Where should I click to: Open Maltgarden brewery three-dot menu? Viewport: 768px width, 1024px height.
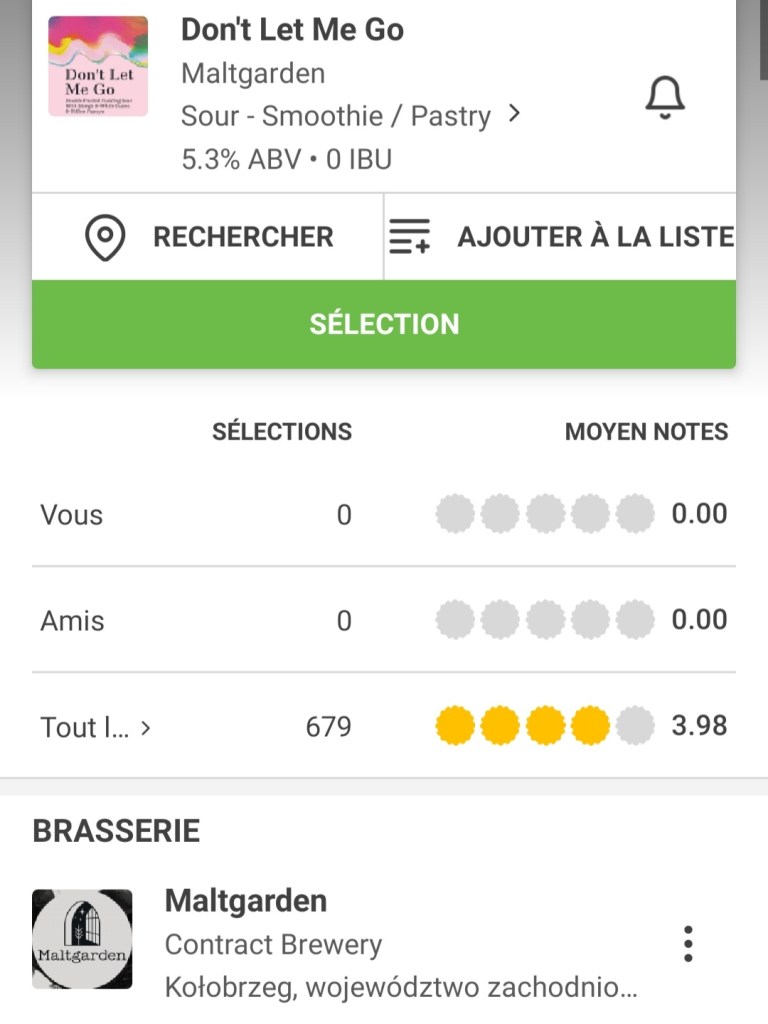687,943
